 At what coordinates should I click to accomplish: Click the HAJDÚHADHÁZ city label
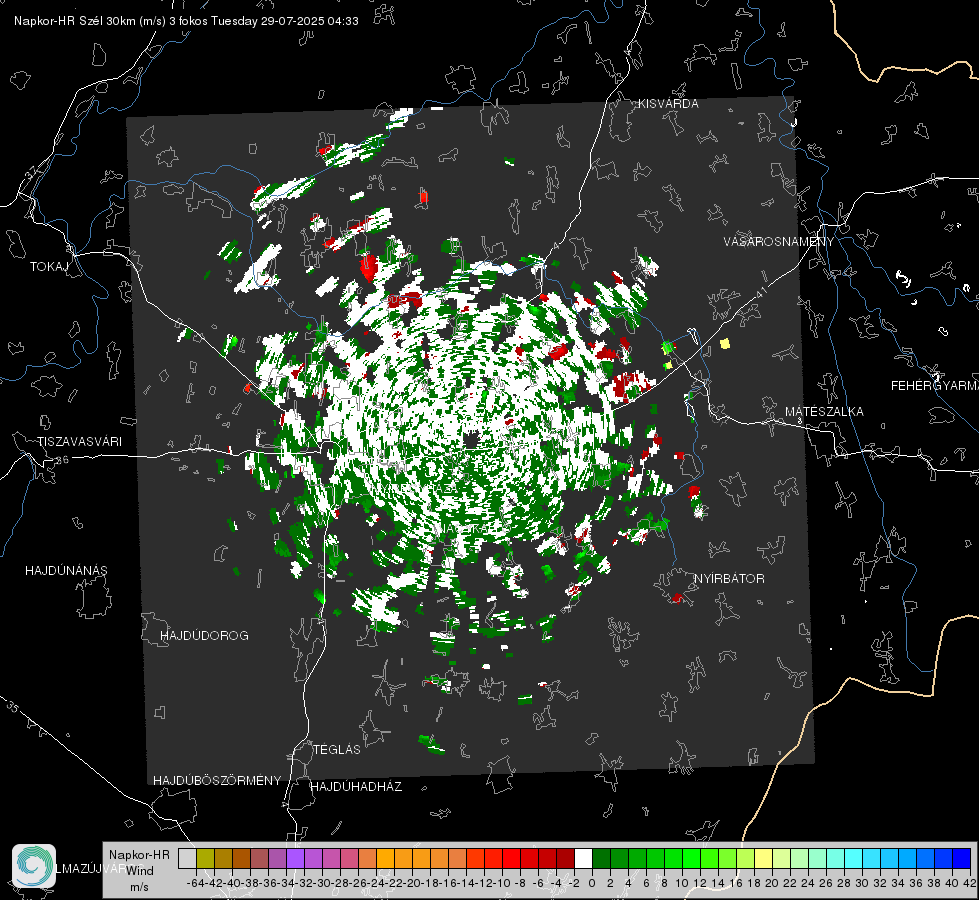point(356,787)
